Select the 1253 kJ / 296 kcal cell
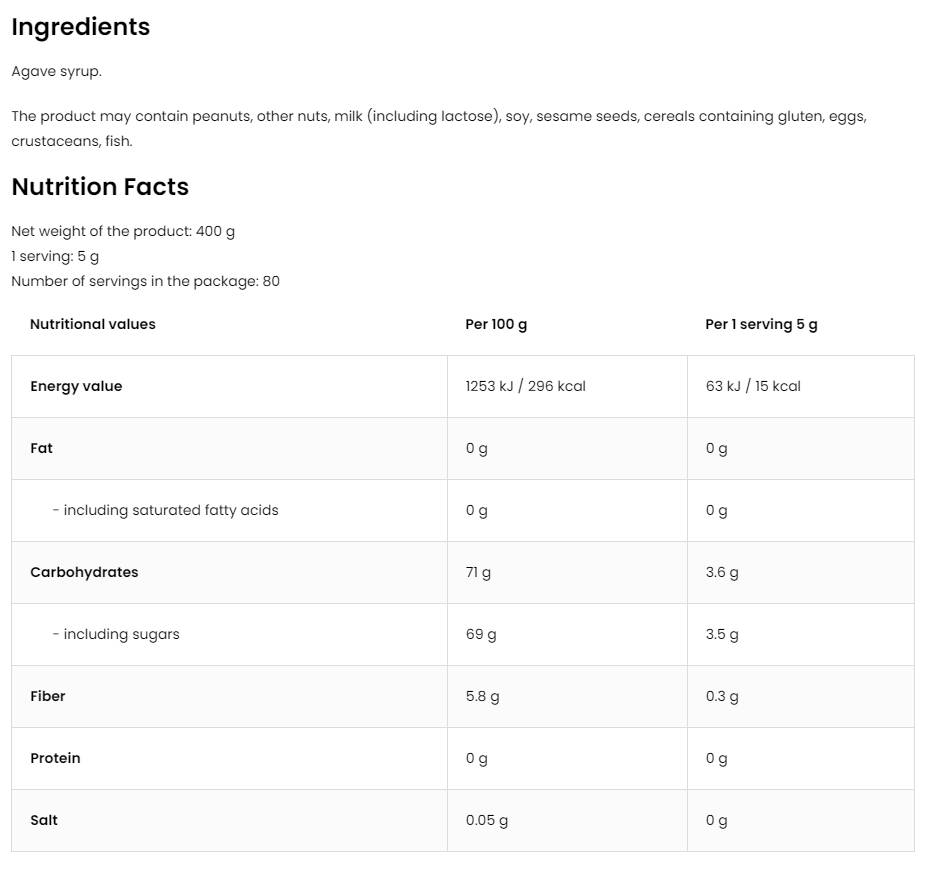934x874 pixels. 525,386
